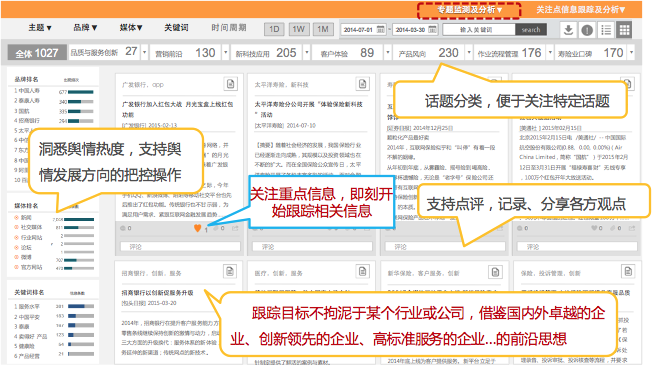The height and width of the screenshot is (367, 652).
Task: Open document icon on 广发银行 card
Action: coord(230,84)
